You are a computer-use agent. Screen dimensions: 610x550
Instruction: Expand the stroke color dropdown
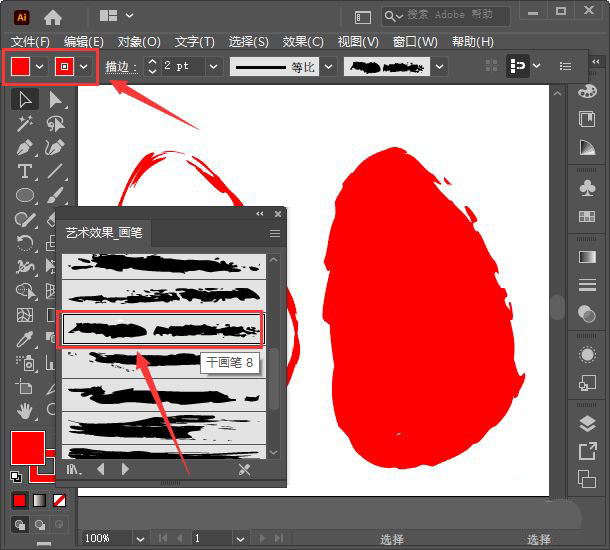[x=84, y=67]
